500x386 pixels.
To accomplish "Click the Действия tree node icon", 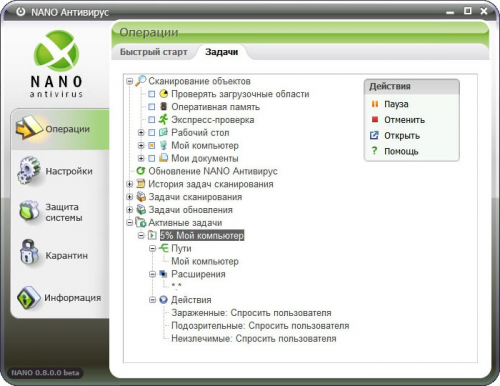I will point(163,300).
